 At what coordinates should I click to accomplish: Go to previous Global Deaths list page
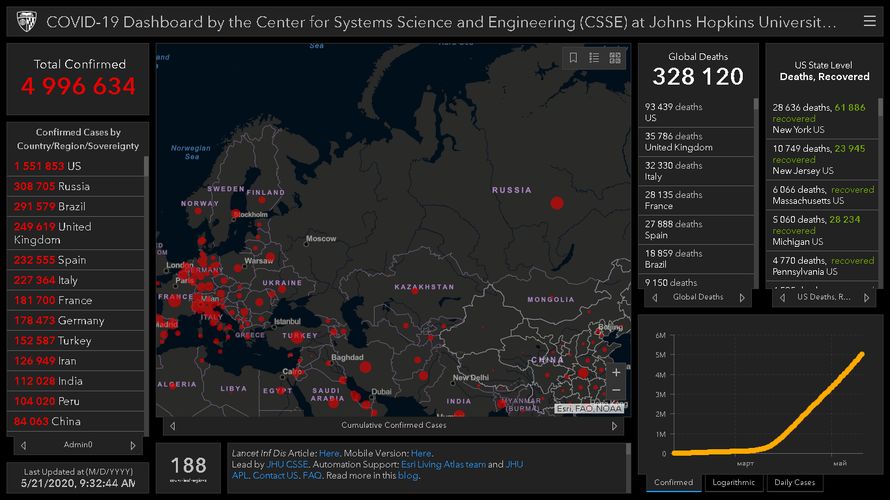pos(655,297)
